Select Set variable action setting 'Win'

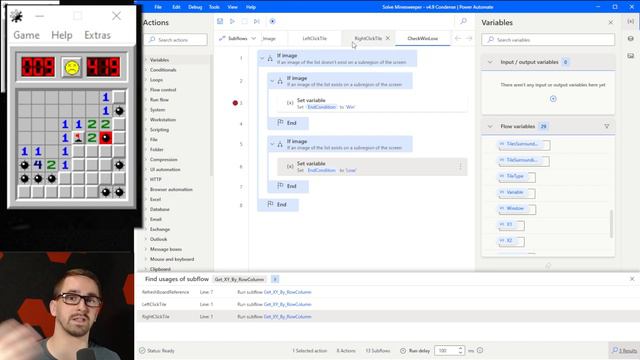click(x=371, y=103)
